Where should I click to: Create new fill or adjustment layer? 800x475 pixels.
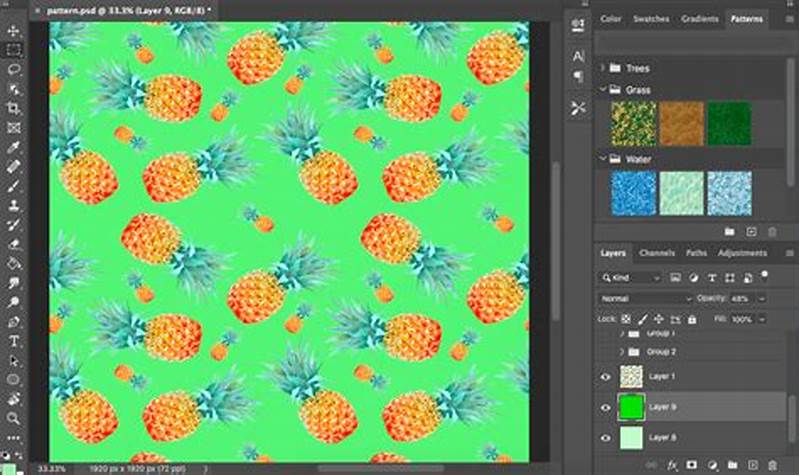pos(712,465)
